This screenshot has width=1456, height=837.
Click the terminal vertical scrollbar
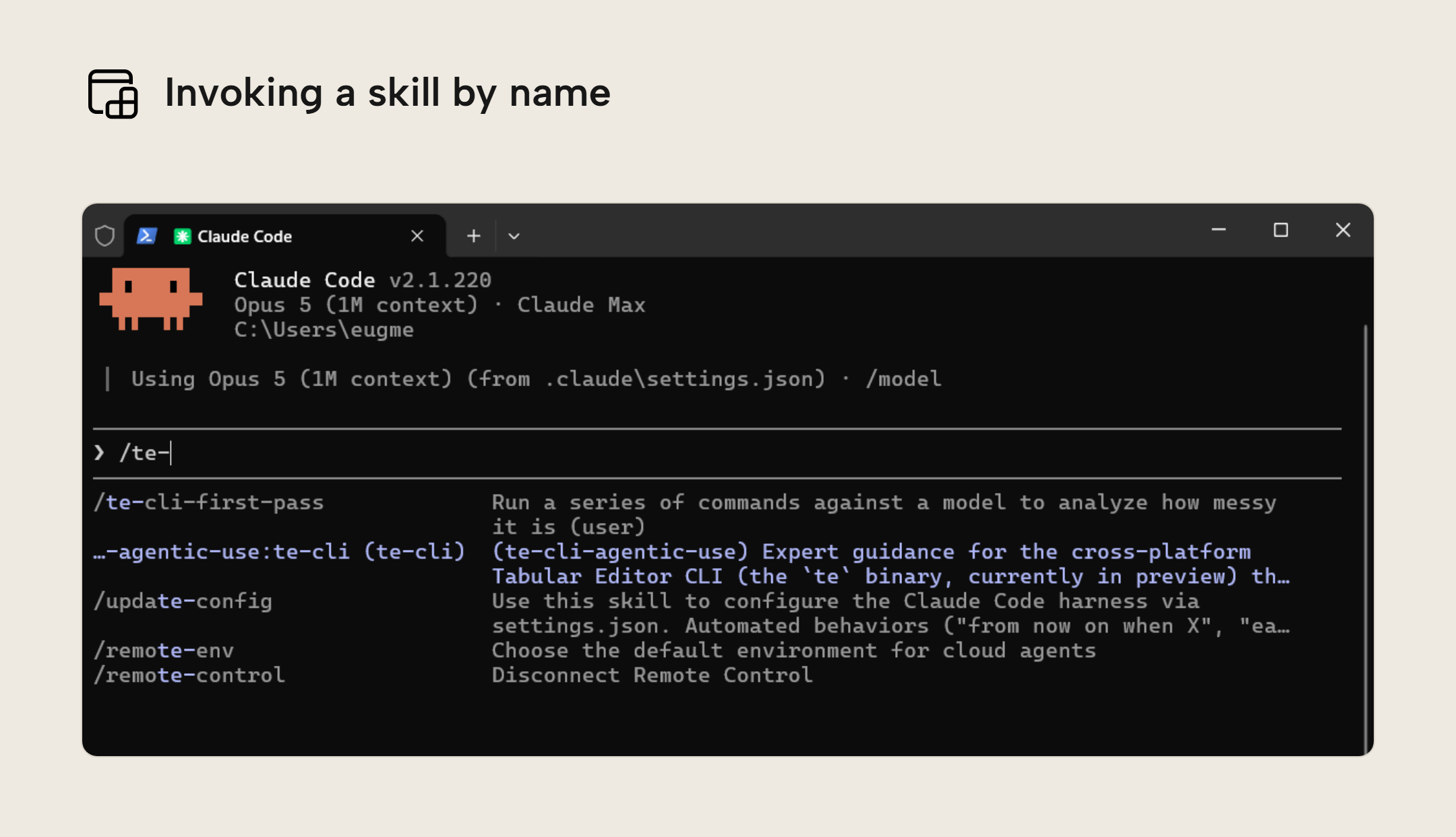pyautogui.click(x=1365, y=539)
